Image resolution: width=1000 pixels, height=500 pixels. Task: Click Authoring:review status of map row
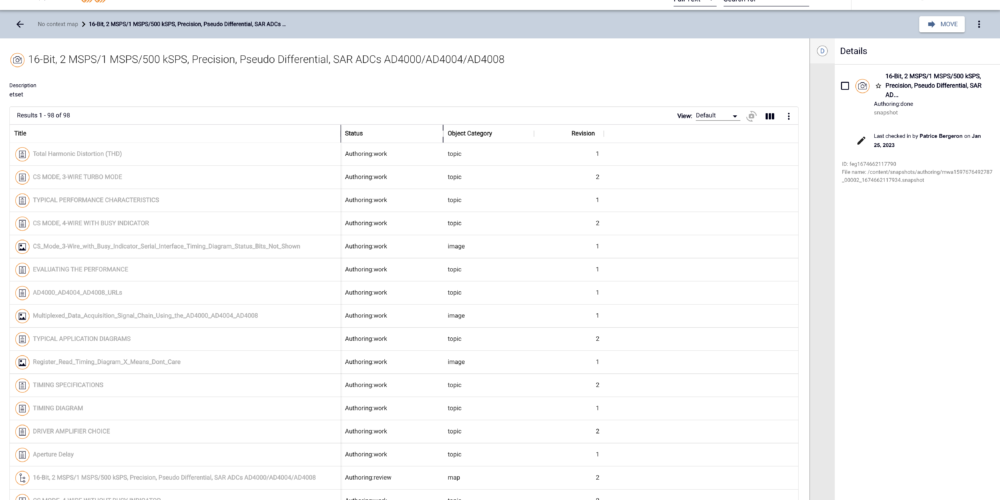coord(368,477)
